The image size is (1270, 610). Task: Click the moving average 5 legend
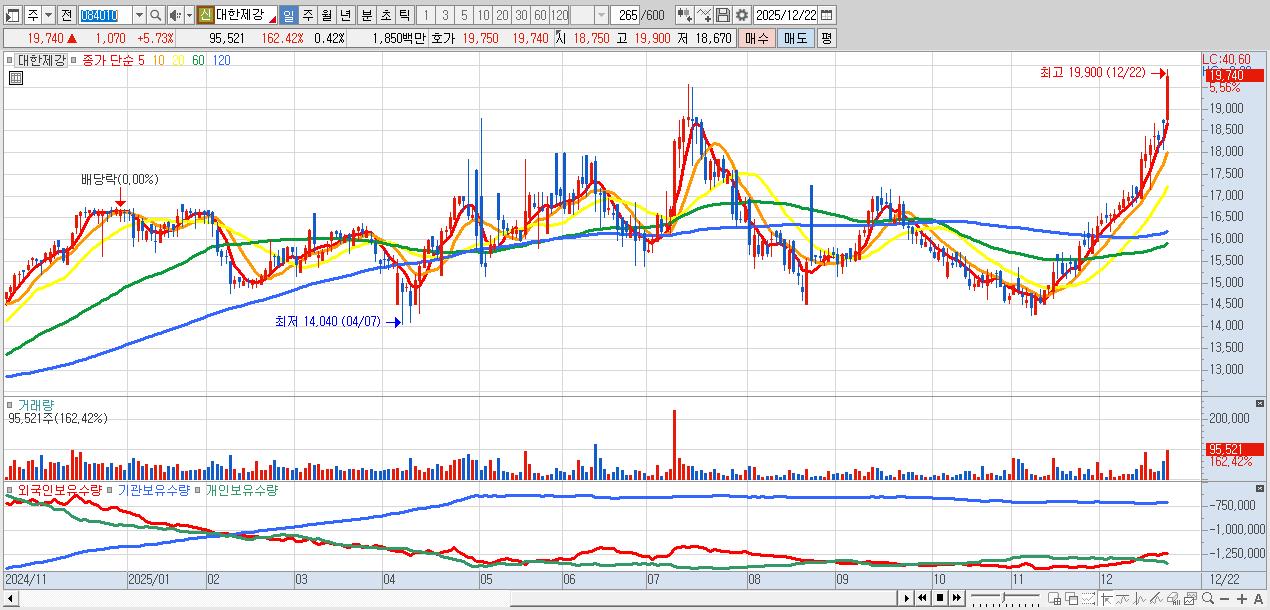(x=141, y=60)
